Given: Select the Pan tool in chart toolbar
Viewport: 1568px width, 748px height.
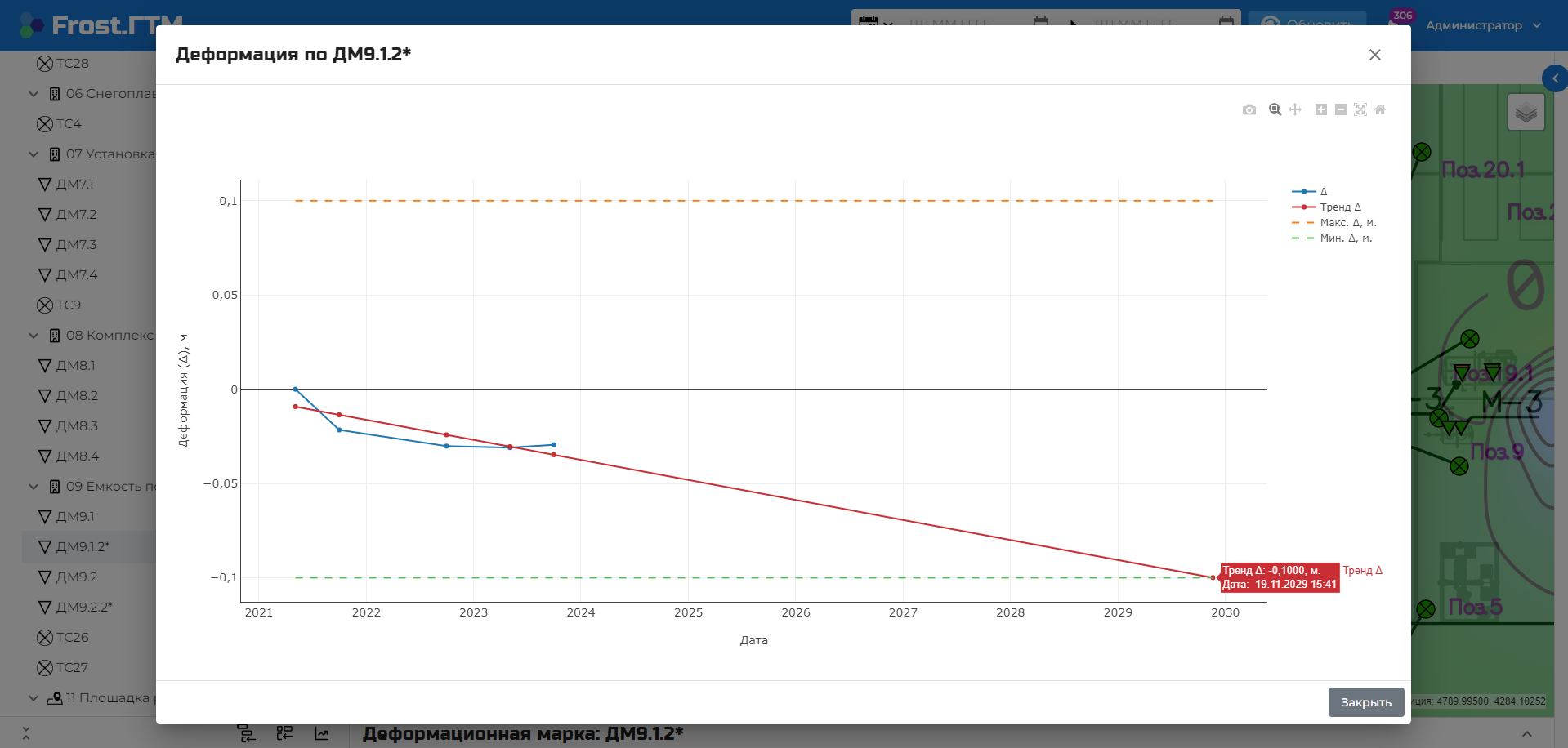Looking at the screenshot, I should point(1295,109).
